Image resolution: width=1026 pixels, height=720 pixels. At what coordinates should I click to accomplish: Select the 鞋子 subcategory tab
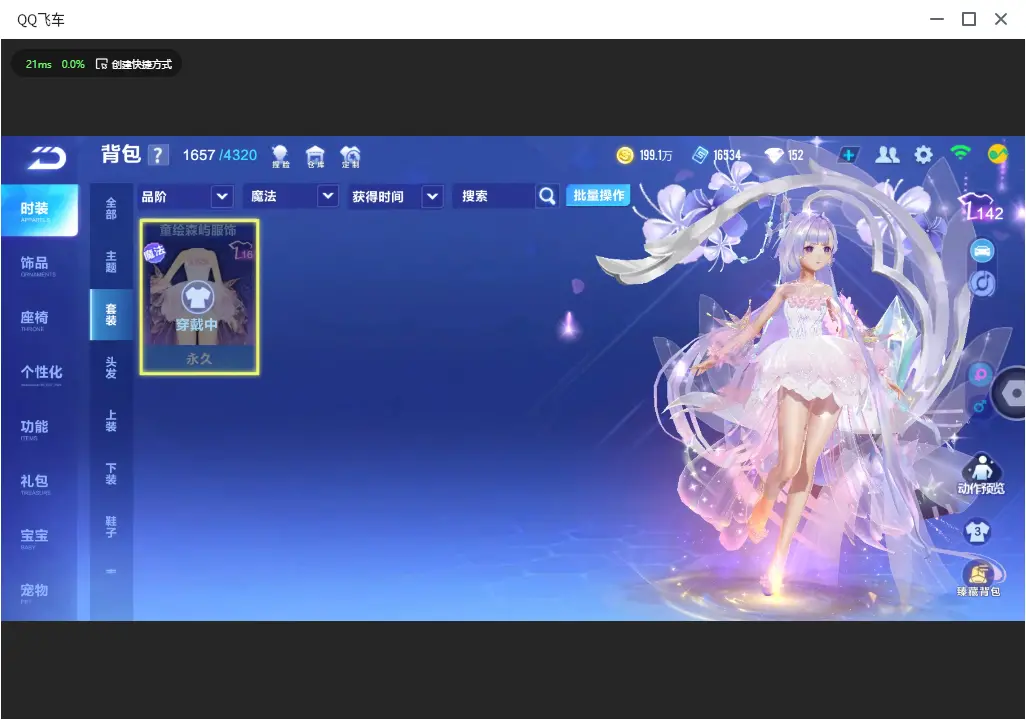click(x=111, y=527)
